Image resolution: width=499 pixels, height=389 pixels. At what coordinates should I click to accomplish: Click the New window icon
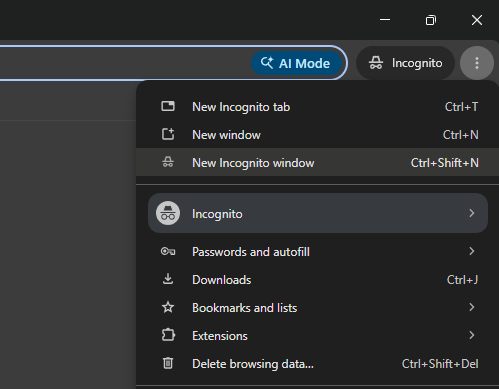pos(168,134)
